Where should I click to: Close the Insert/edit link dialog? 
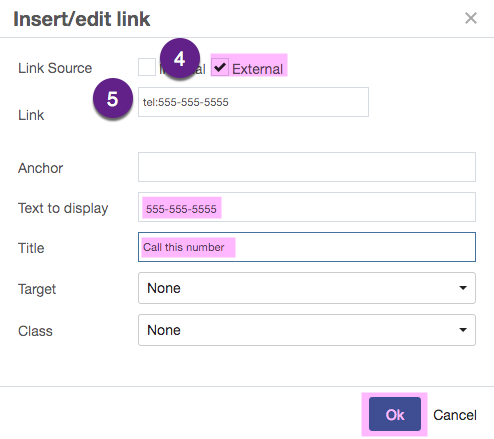(471, 18)
